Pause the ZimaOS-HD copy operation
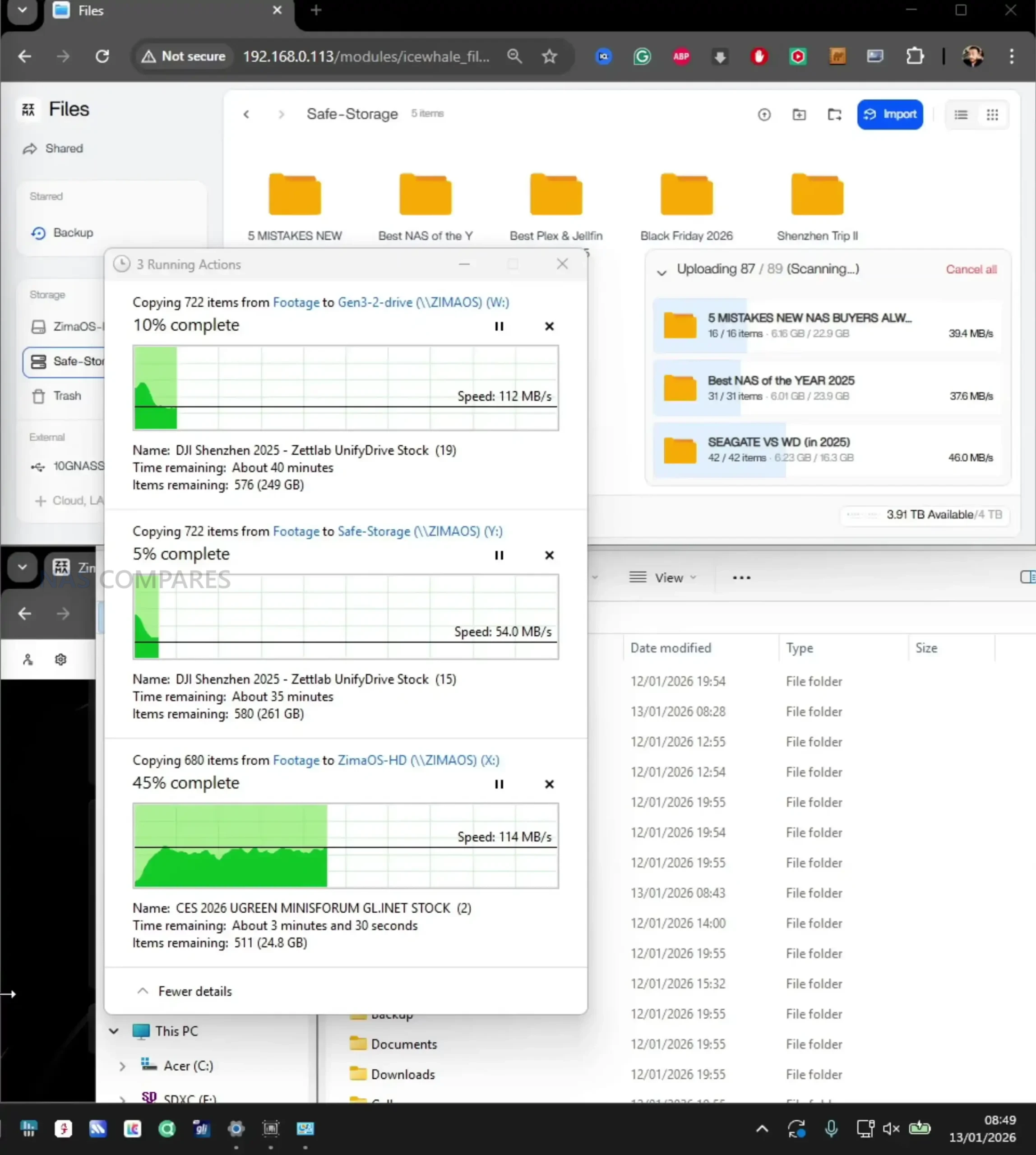The image size is (1036, 1155). pyautogui.click(x=499, y=784)
